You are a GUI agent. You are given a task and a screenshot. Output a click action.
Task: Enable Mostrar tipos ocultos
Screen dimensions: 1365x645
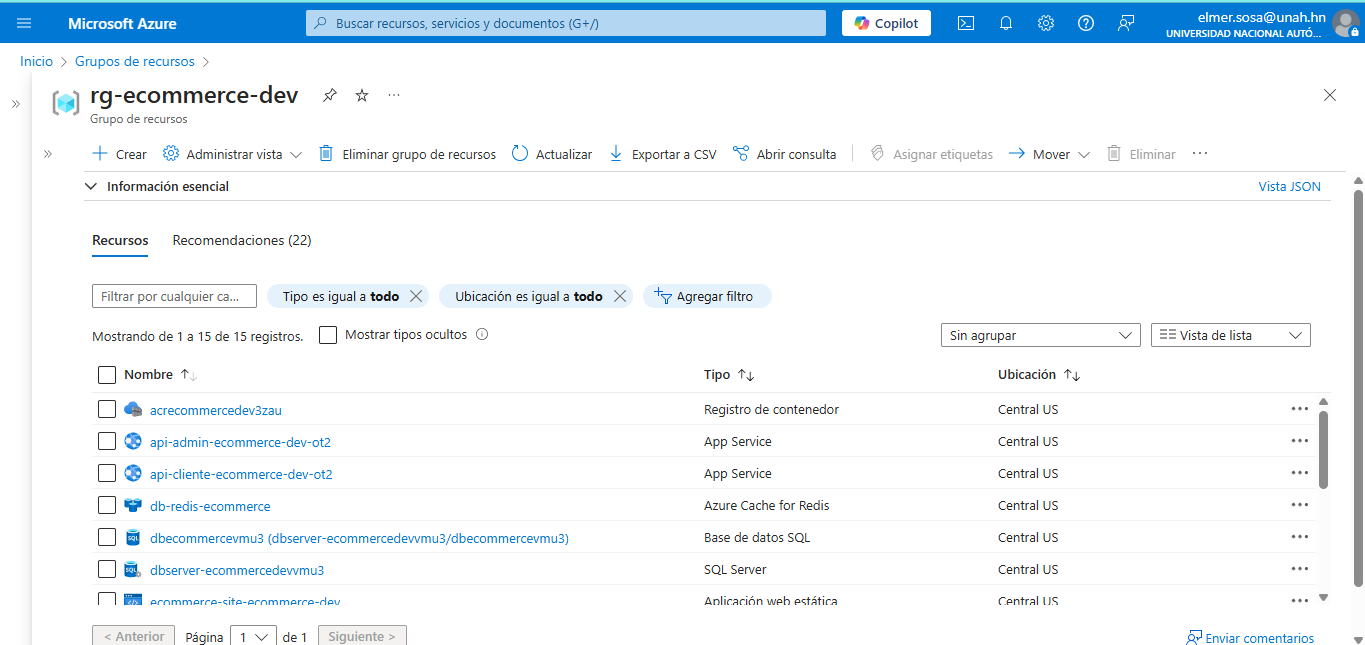pyautogui.click(x=328, y=334)
